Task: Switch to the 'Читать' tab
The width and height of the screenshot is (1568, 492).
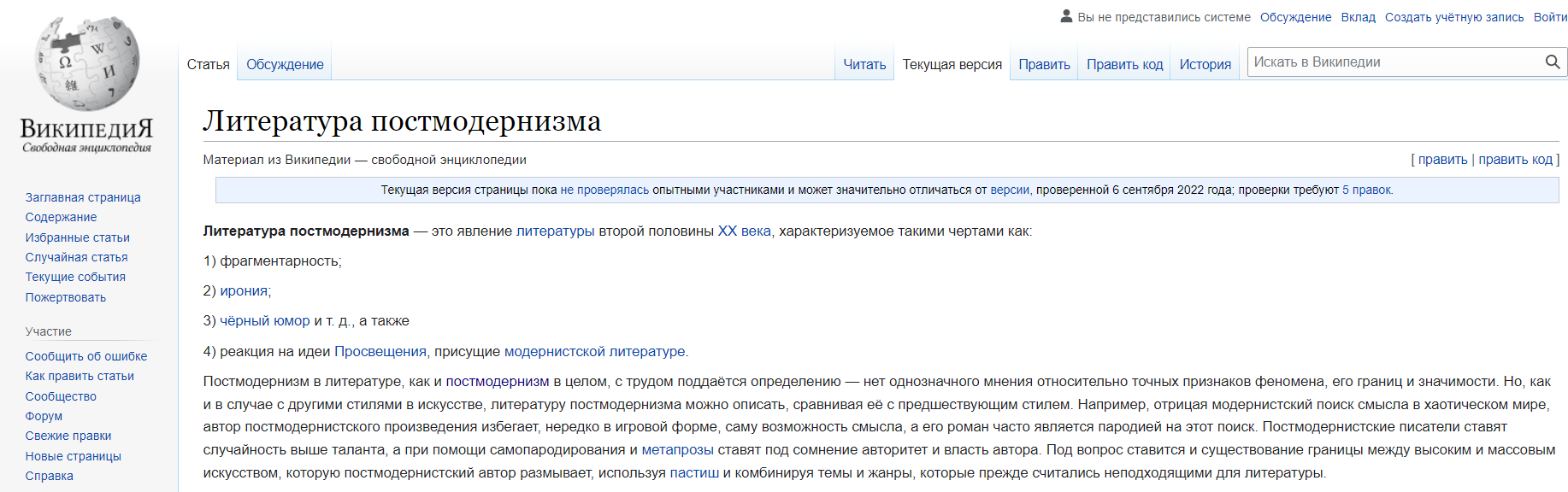Action: pos(864,65)
